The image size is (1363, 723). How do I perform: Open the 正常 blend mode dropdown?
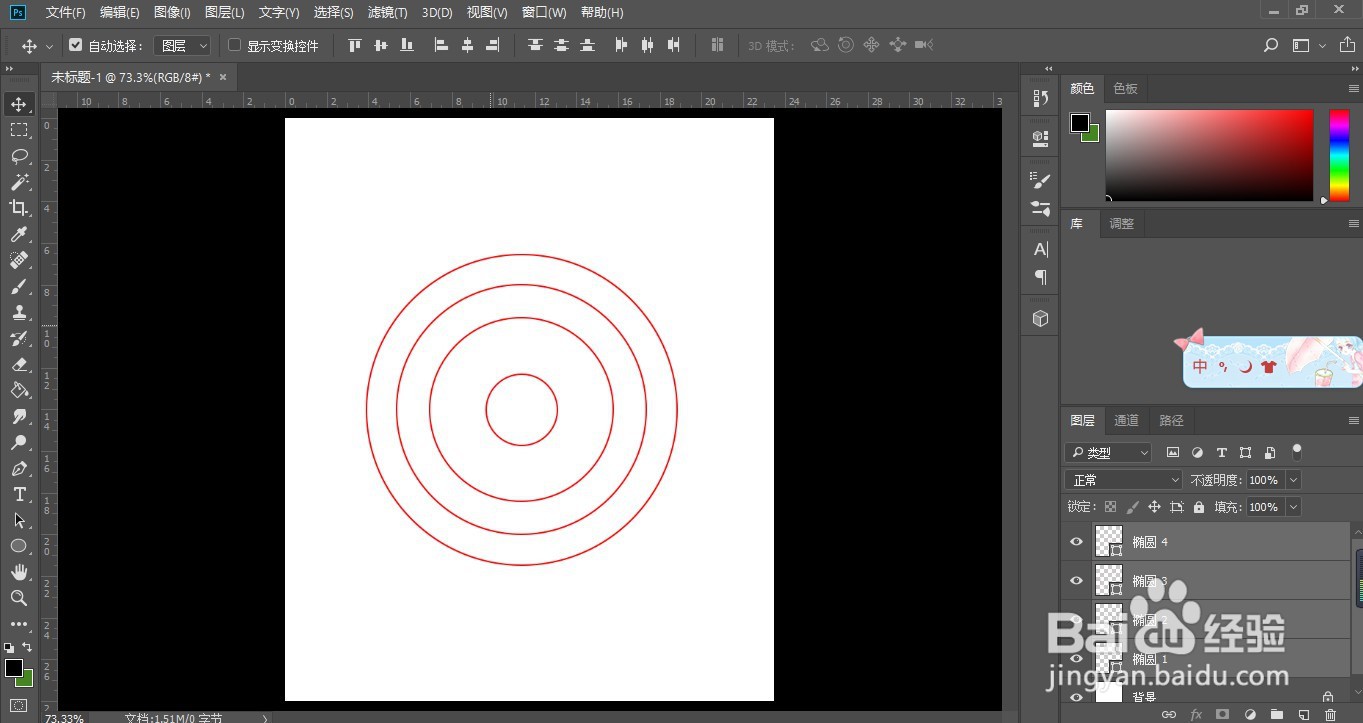coord(1124,480)
